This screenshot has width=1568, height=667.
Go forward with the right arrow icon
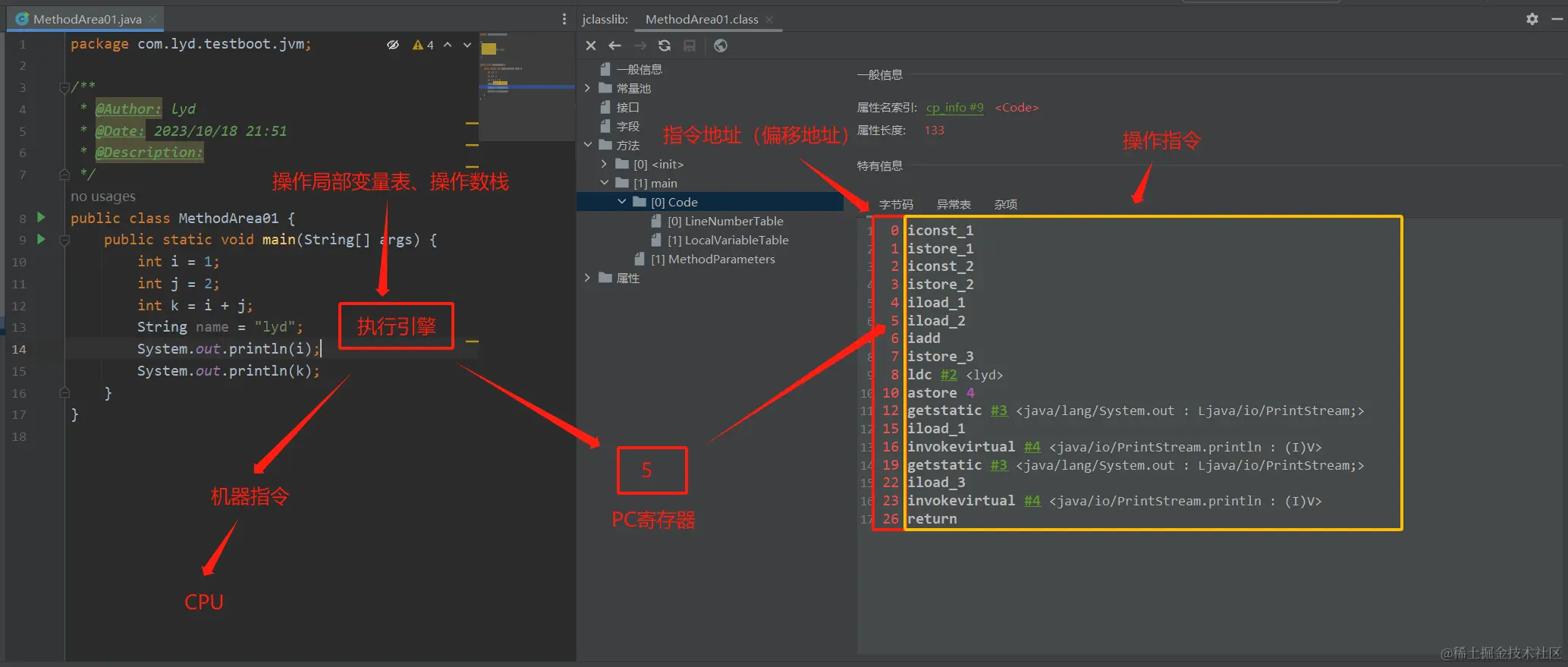click(x=640, y=46)
